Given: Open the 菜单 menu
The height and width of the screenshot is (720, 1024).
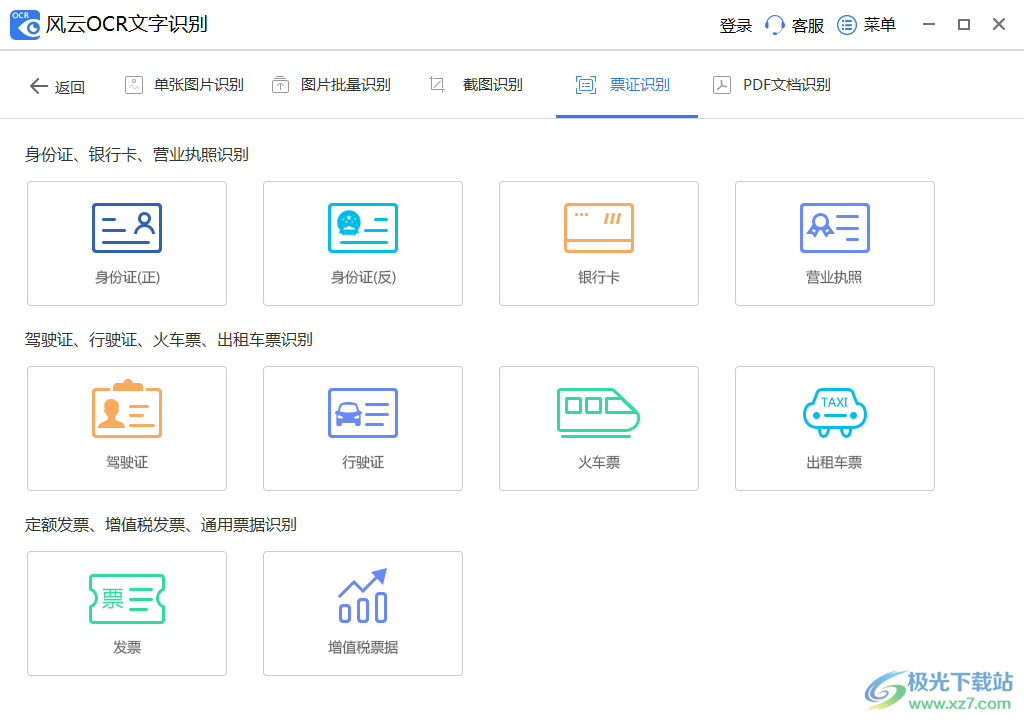Looking at the screenshot, I should [x=880, y=25].
